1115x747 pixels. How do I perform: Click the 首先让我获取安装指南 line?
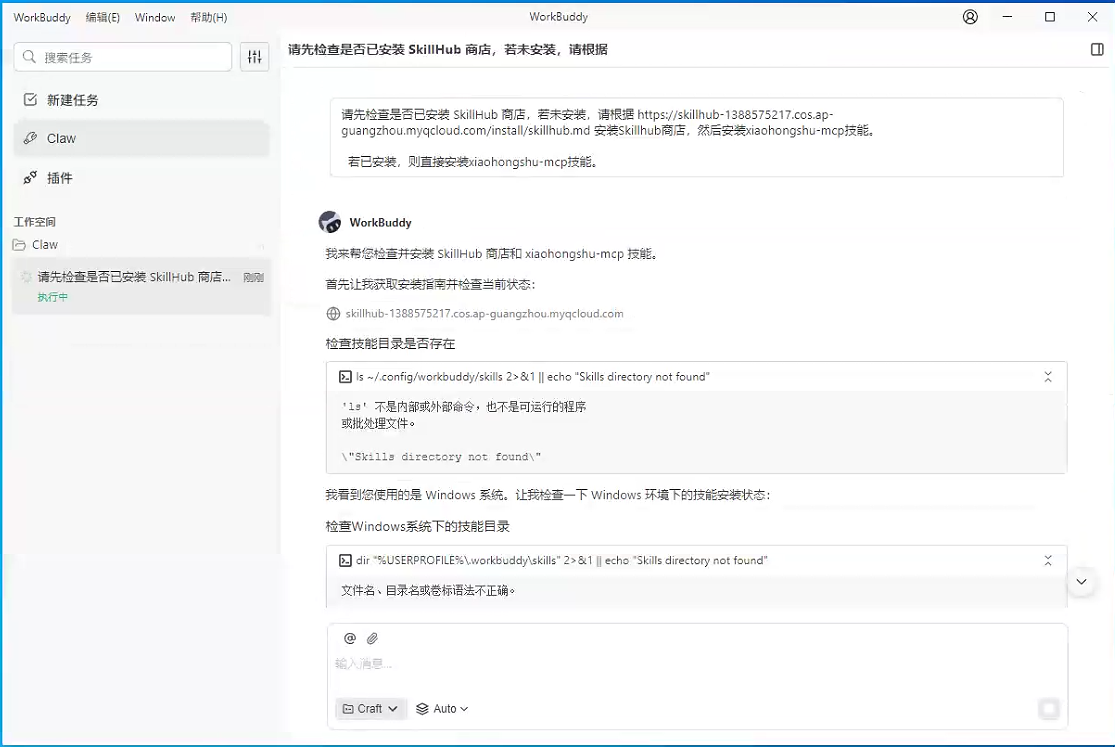[x=430, y=285]
